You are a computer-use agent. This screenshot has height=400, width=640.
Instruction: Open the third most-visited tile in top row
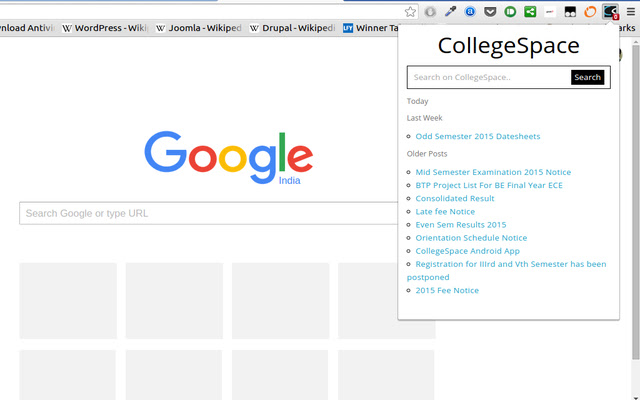pyautogui.click(x=280, y=301)
